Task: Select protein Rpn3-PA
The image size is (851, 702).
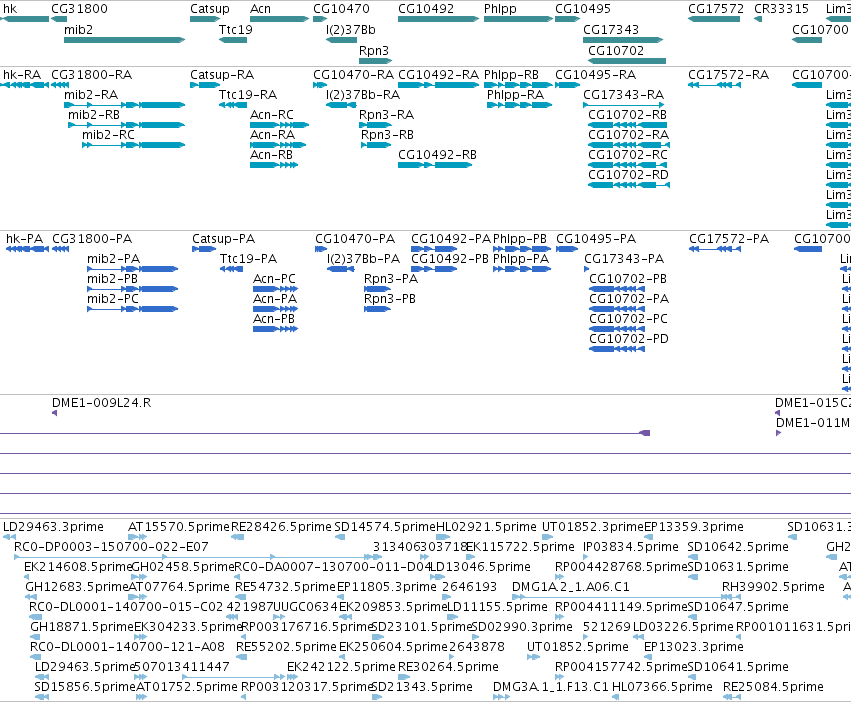Action: click(377, 289)
